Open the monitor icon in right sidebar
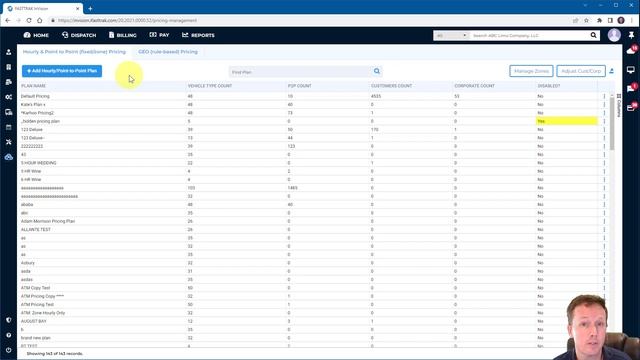This screenshot has height=360, width=640. pos(631,70)
